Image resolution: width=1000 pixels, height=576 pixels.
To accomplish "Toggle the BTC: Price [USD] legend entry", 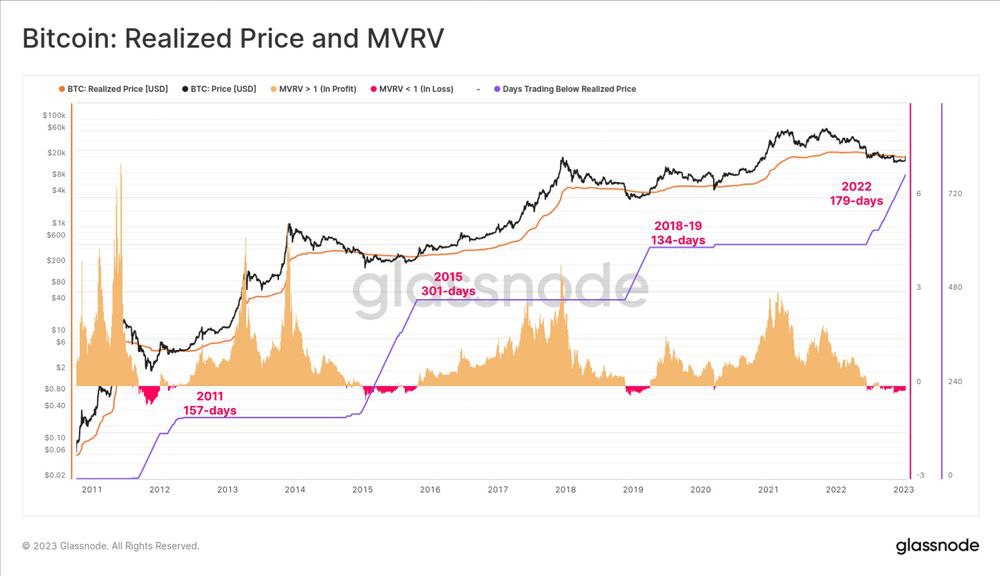I will click(219, 89).
